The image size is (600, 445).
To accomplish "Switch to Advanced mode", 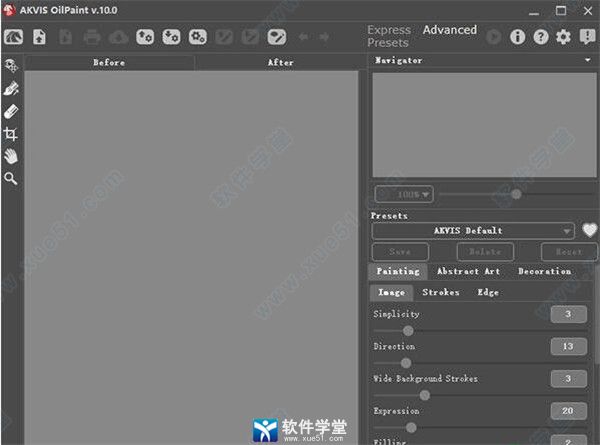I will click(x=450, y=30).
